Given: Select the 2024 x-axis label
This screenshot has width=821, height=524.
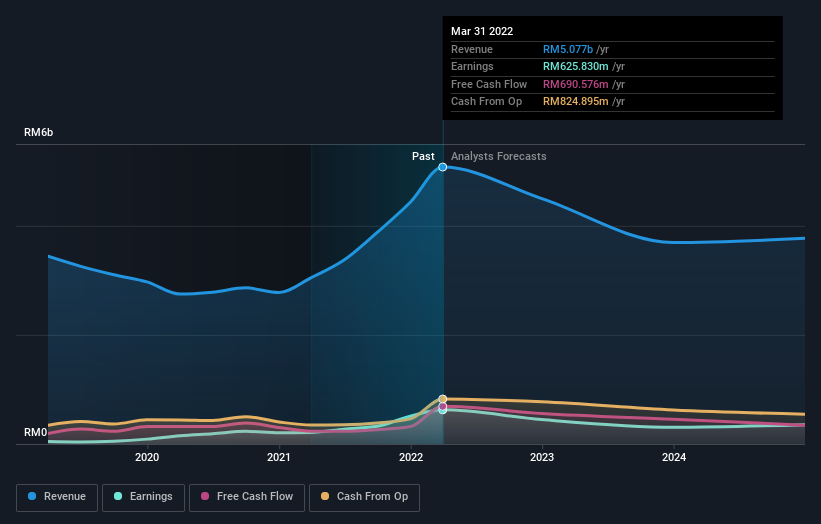Looking at the screenshot, I should (x=674, y=457).
